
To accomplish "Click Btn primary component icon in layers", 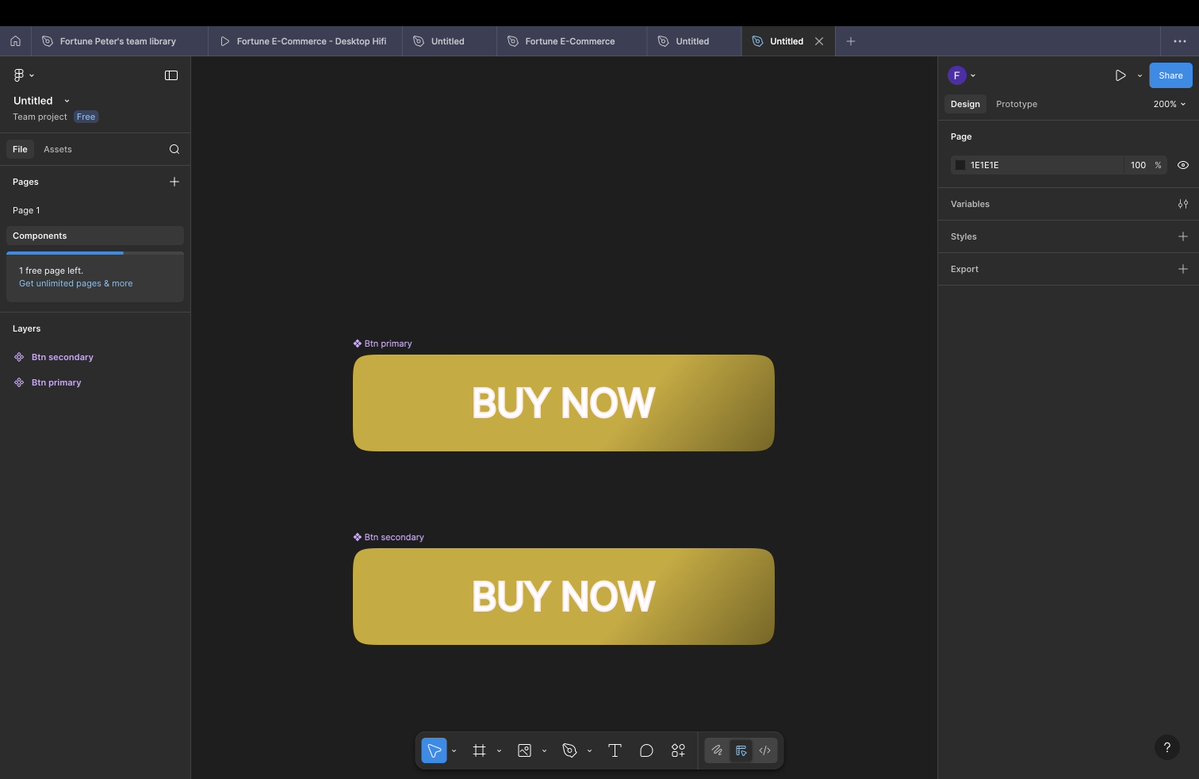I will pos(19,382).
